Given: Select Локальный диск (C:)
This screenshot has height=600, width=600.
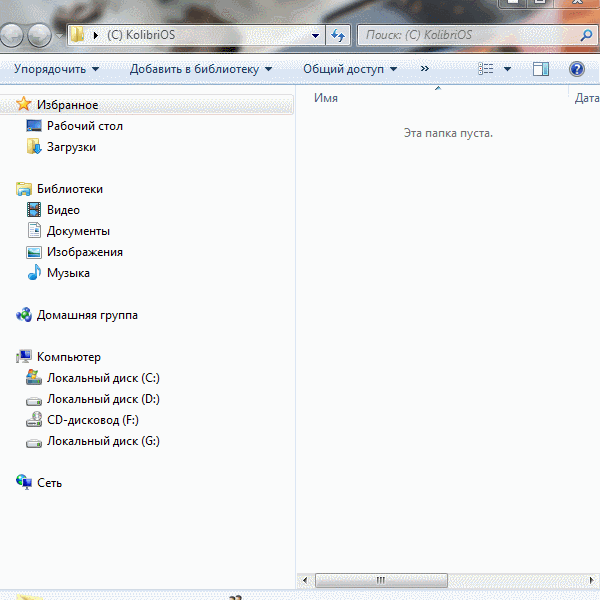Looking at the screenshot, I should click(x=103, y=378).
